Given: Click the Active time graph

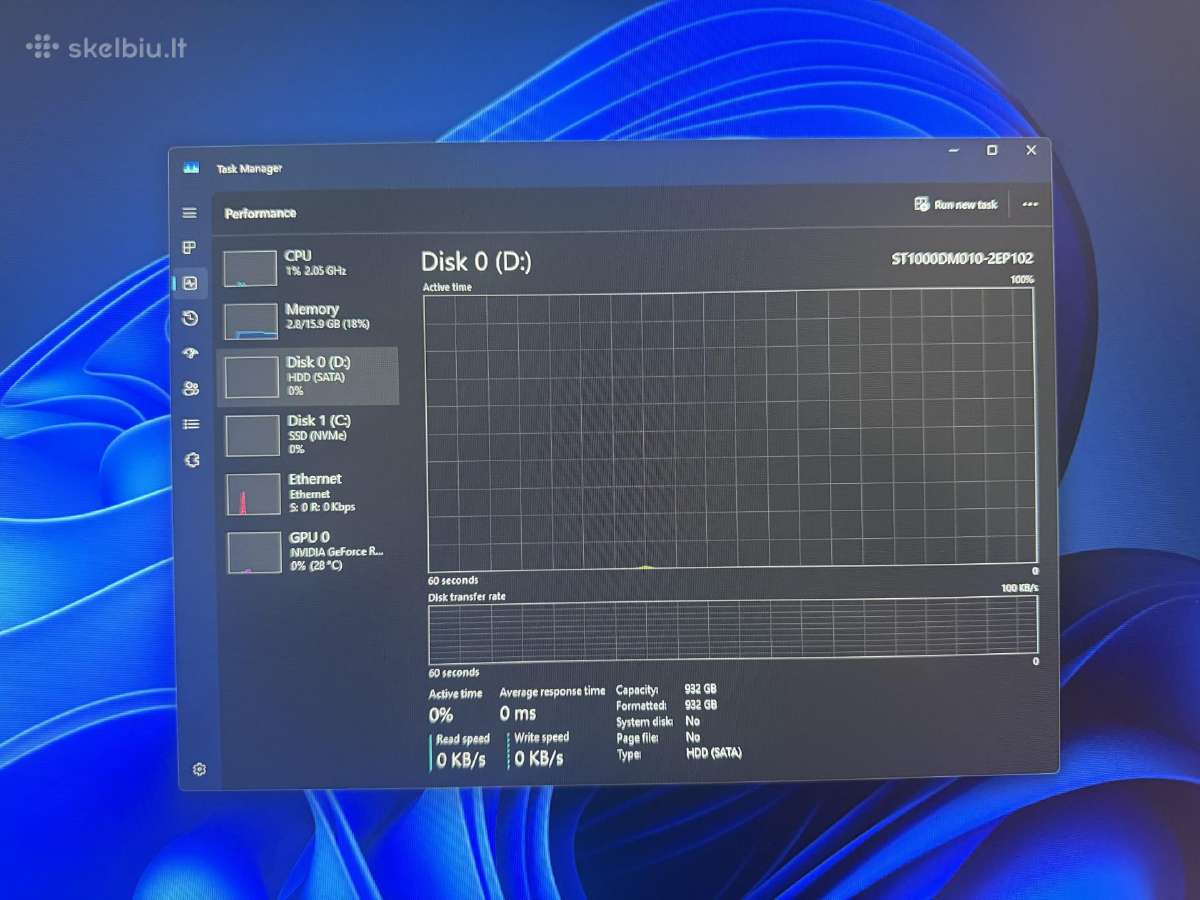Looking at the screenshot, I should tap(729, 431).
